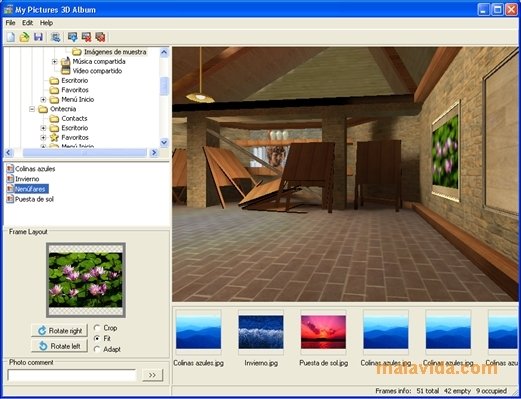
Task: Click the Rotate right button
Action: pos(59,331)
